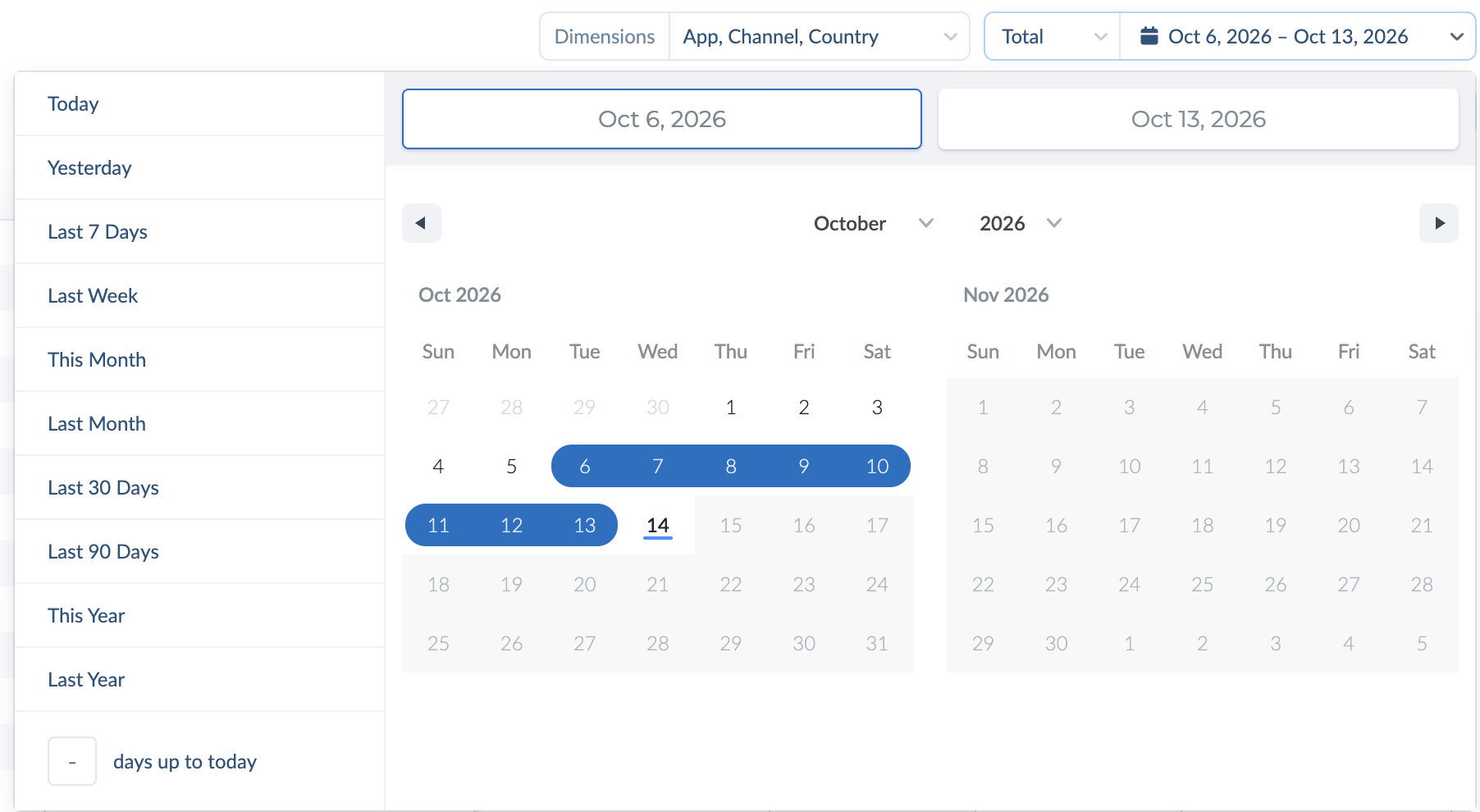Open the Total dropdown
Image resolution: width=1480 pixels, height=812 pixels.
pyautogui.click(x=1053, y=36)
